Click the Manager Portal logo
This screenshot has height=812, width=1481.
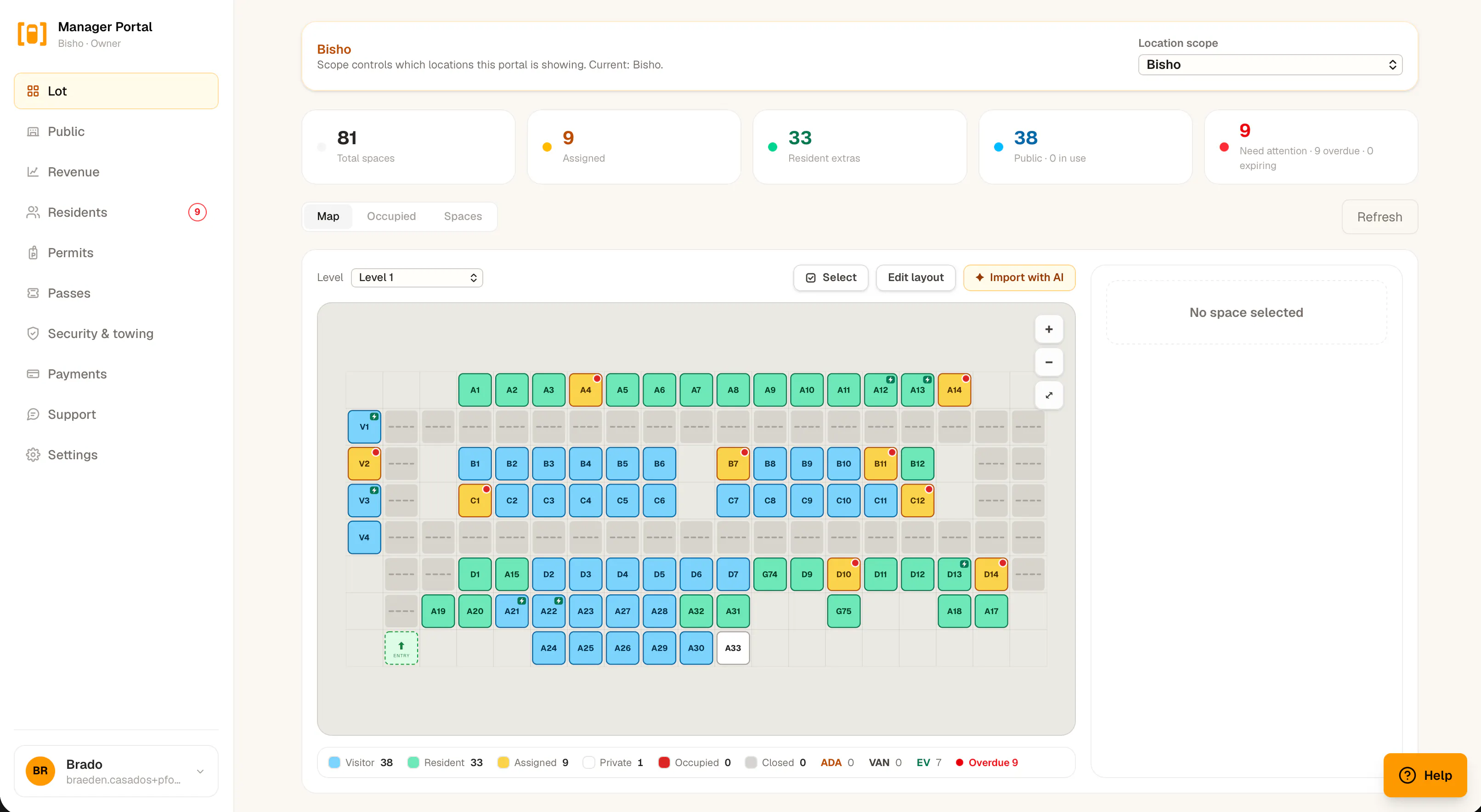click(32, 34)
